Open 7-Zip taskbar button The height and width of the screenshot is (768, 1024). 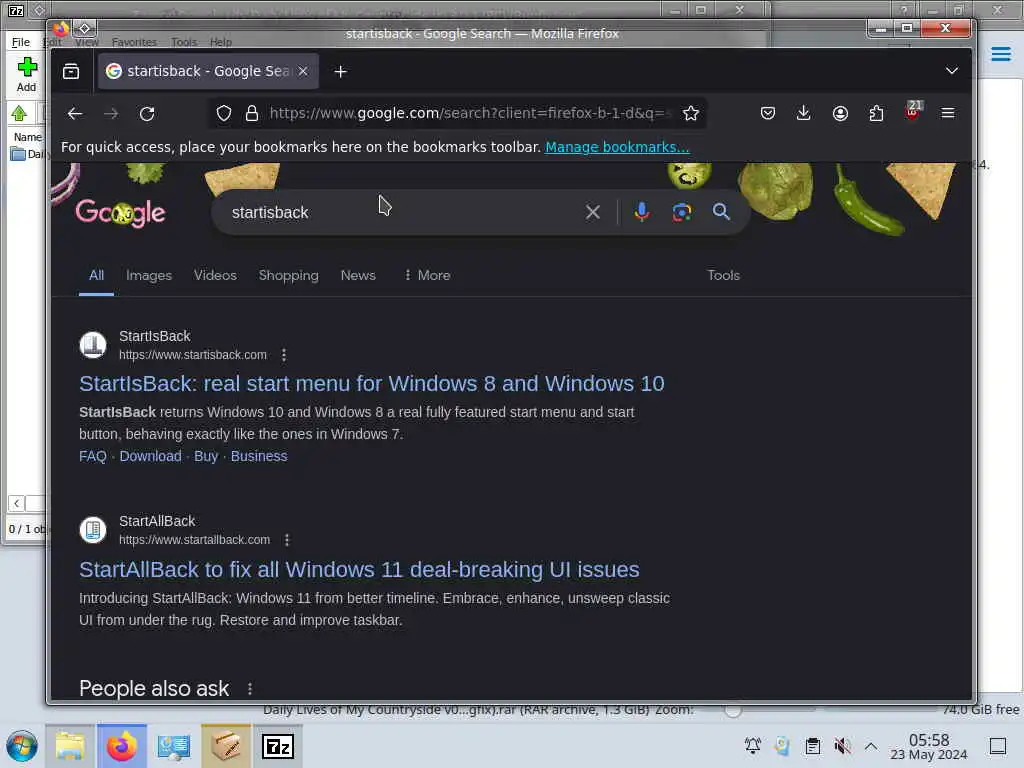(278, 746)
